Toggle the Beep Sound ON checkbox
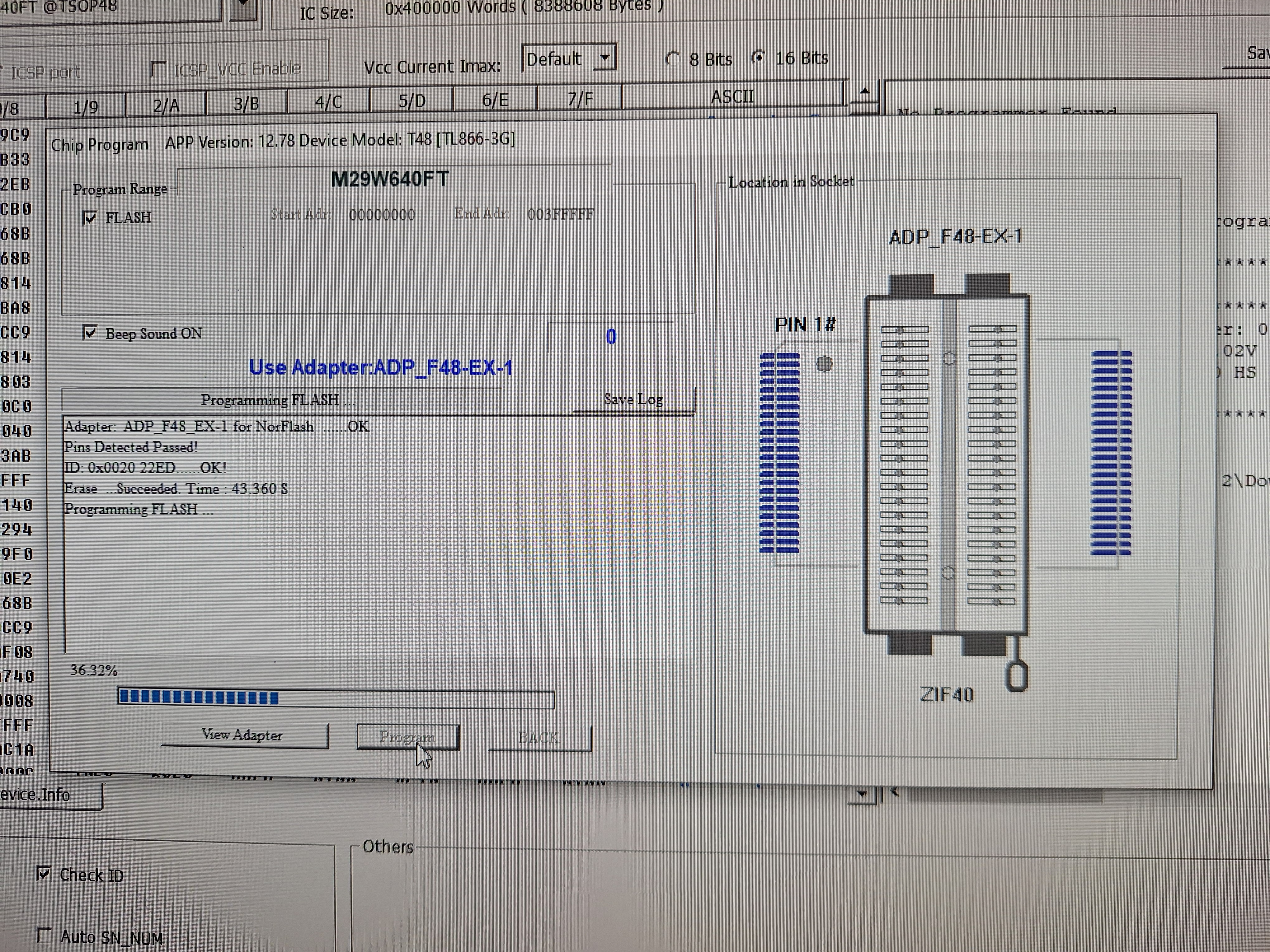 [90, 333]
